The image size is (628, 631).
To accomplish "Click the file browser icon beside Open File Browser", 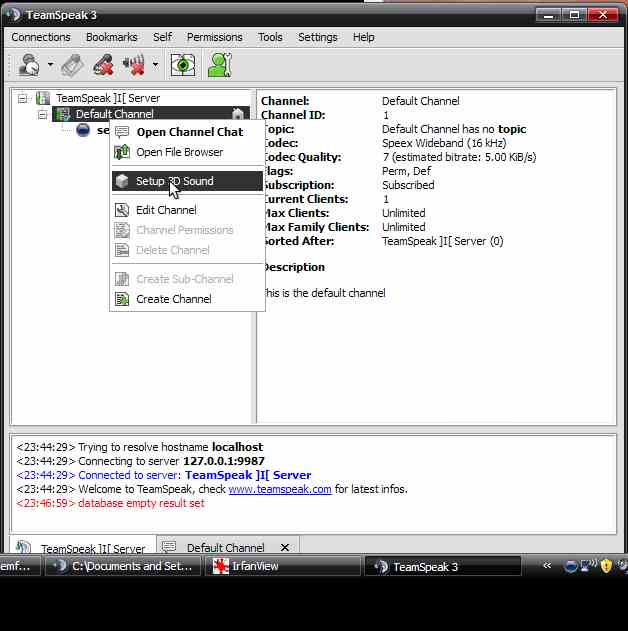I will point(122,152).
